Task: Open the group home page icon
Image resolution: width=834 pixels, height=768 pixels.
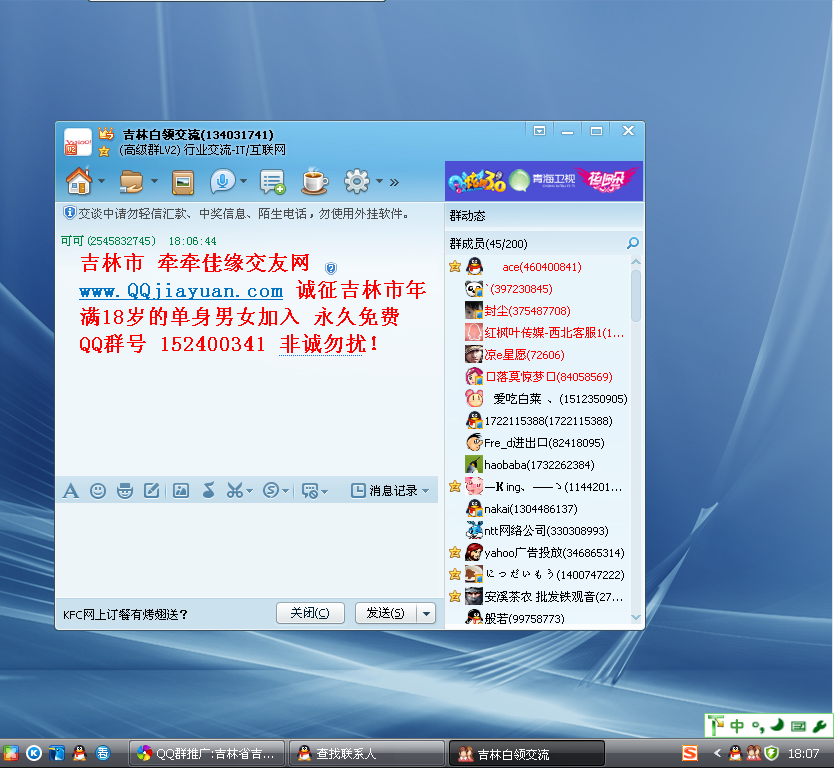Action: click(78, 181)
